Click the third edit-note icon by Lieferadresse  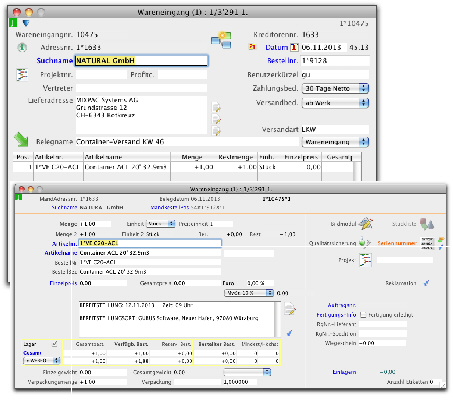tap(217, 130)
